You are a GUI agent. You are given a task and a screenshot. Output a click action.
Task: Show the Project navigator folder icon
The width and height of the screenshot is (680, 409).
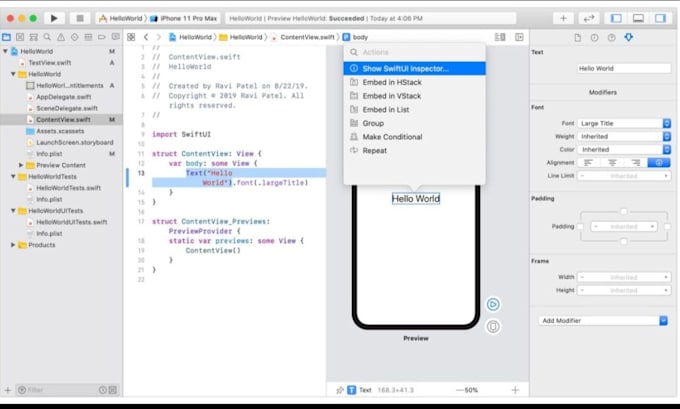7,37
